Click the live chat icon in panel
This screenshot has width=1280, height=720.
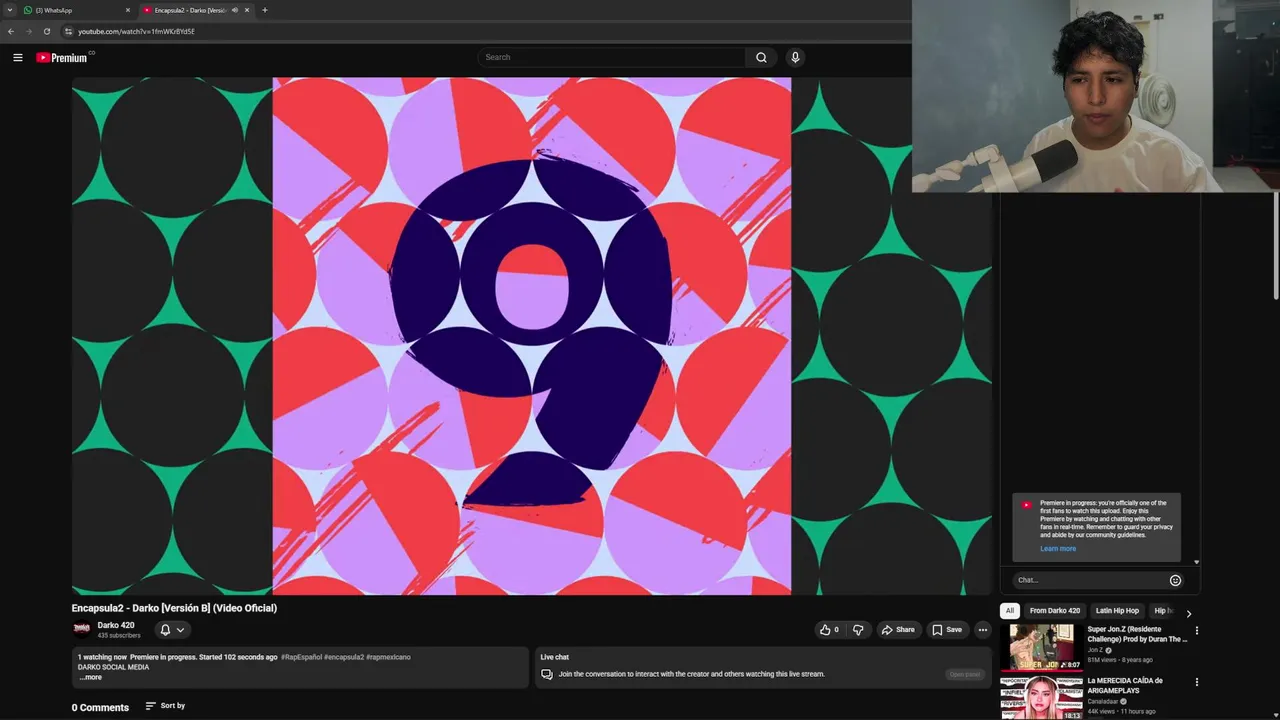(x=547, y=674)
